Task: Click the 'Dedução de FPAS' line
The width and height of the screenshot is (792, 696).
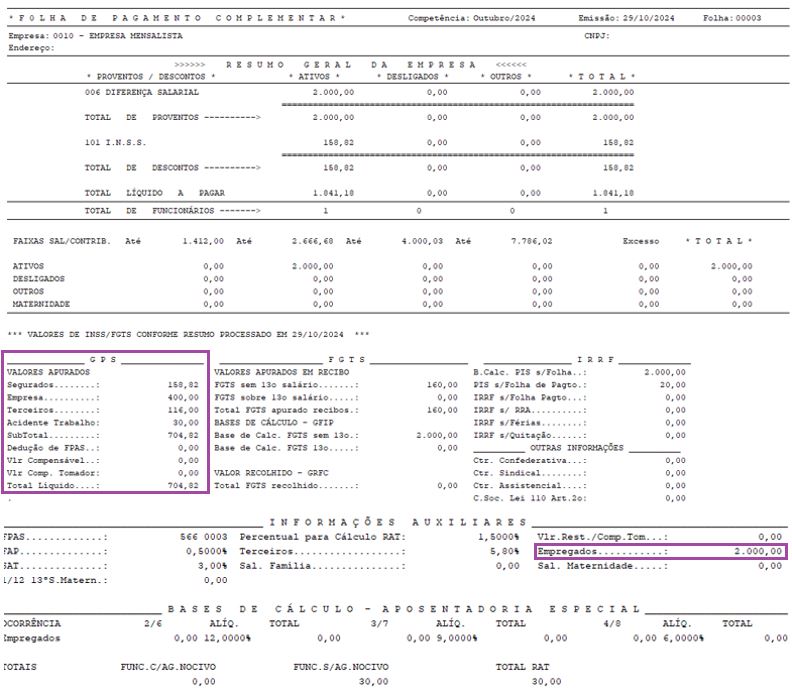Action: pyautogui.click(x=103, y=448)
